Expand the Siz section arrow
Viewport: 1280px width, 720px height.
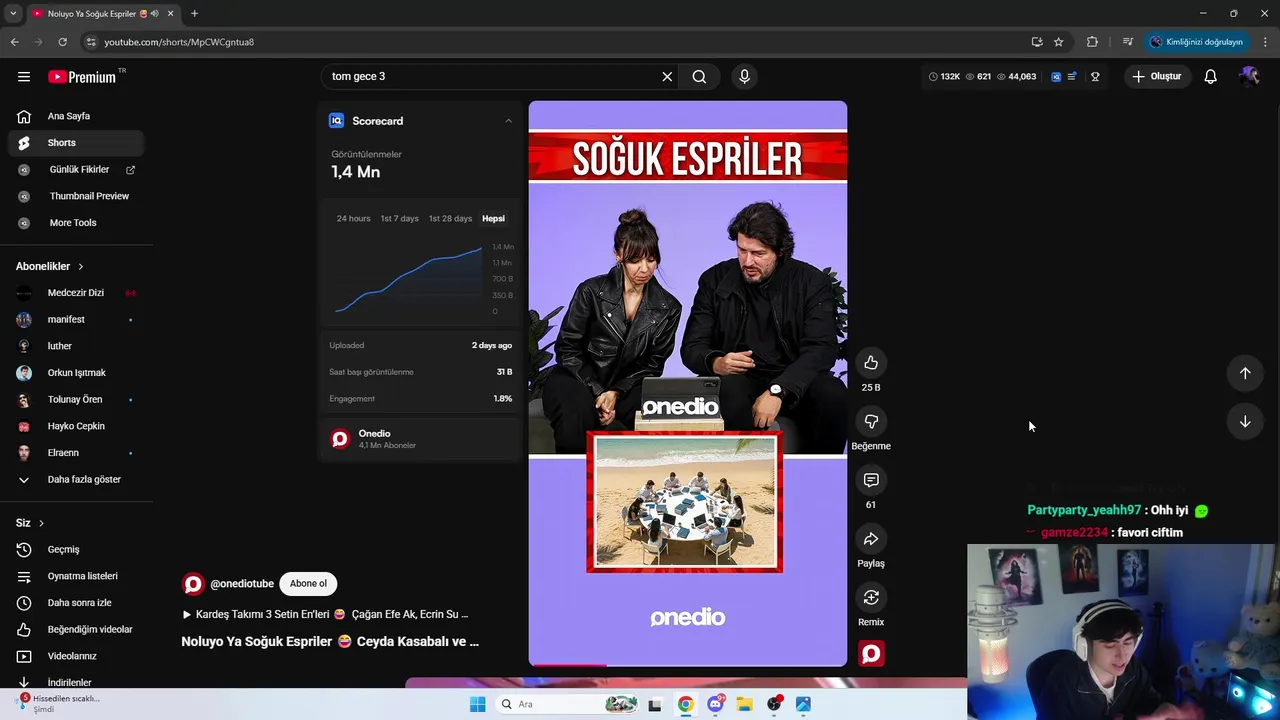click(41, 523)
